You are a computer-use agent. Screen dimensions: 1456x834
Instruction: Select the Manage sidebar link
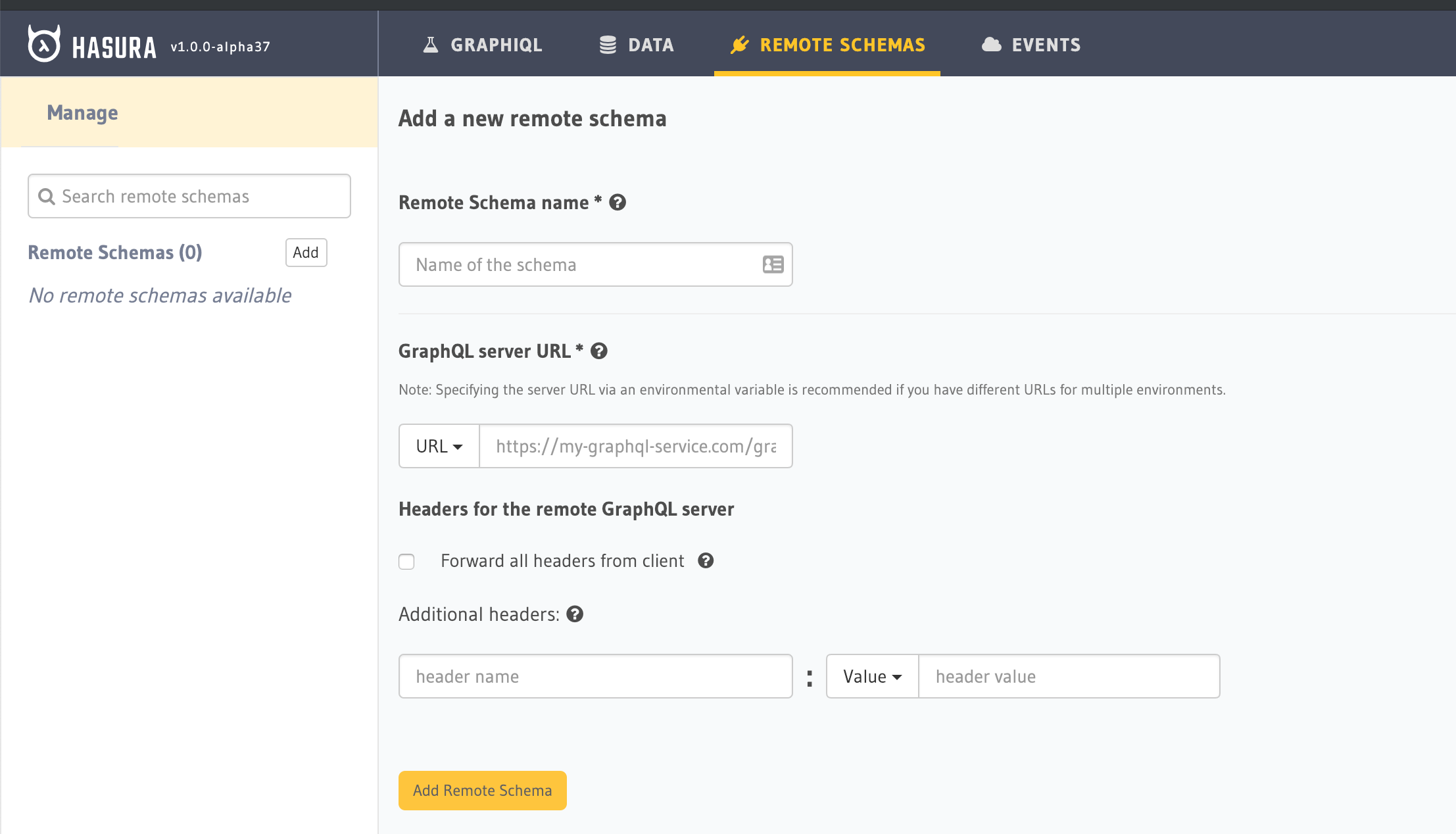[82, 113]
